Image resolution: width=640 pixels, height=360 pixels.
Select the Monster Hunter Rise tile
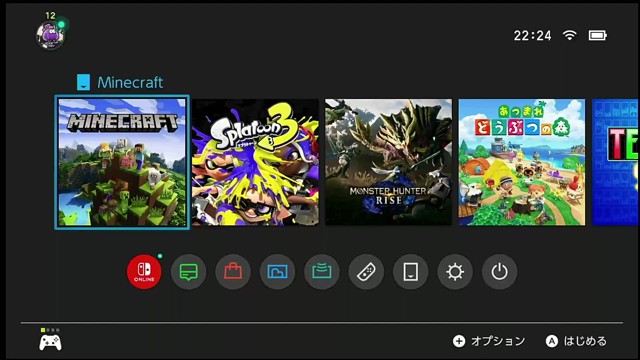pyautogui.click(x=389, y=162)
